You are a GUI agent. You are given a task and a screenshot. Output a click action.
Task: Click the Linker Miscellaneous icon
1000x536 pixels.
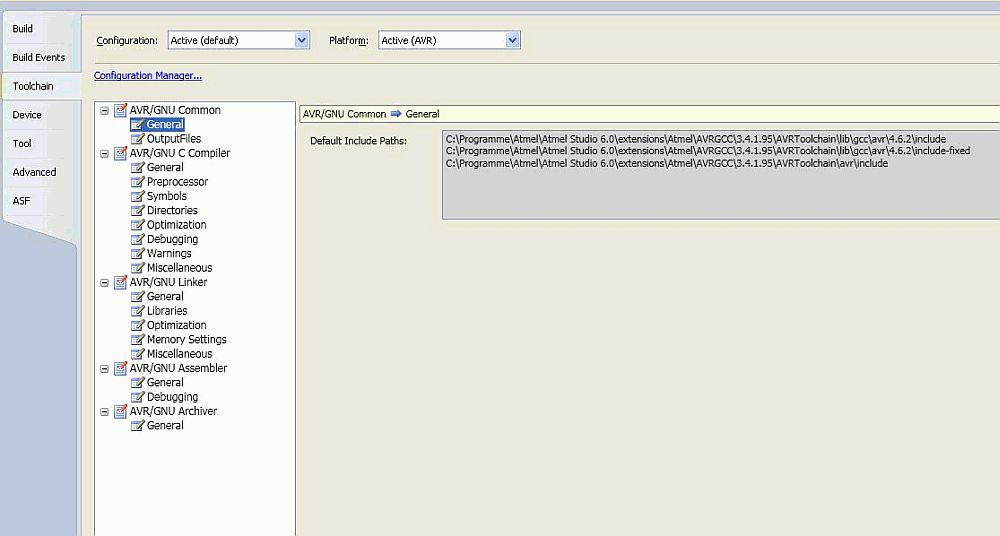pyautogui.click(x=137, y=354)
